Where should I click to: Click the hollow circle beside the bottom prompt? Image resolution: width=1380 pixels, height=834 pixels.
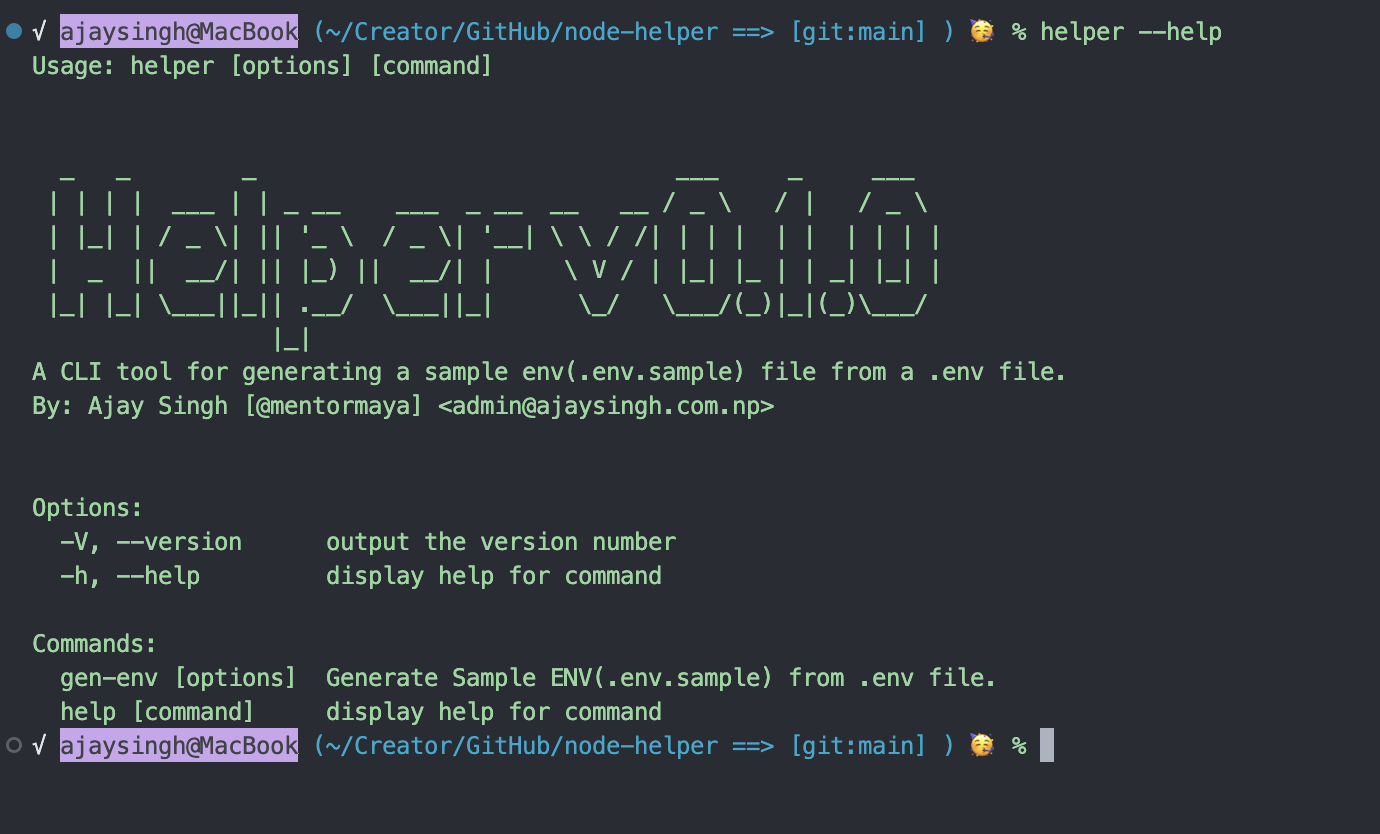(x=13, y=745)
